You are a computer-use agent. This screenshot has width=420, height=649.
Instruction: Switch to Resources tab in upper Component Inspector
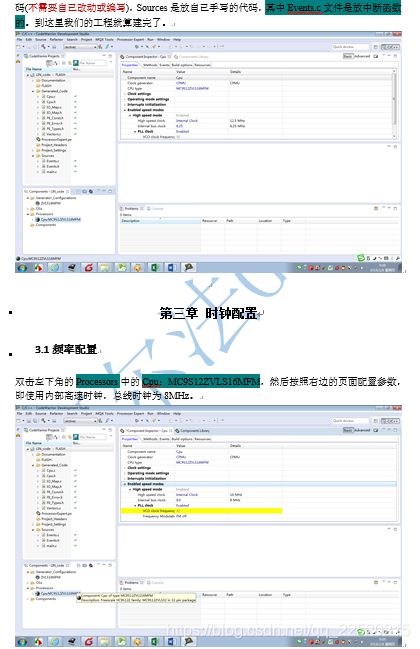click(x=202, y=65)
